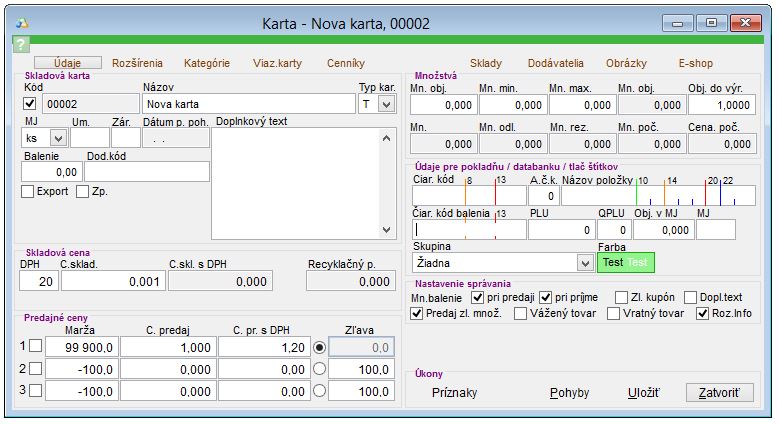Click scroll down arrow in Doplnkový text
Viewport: 778px width, 424px height.
(387, 230)
